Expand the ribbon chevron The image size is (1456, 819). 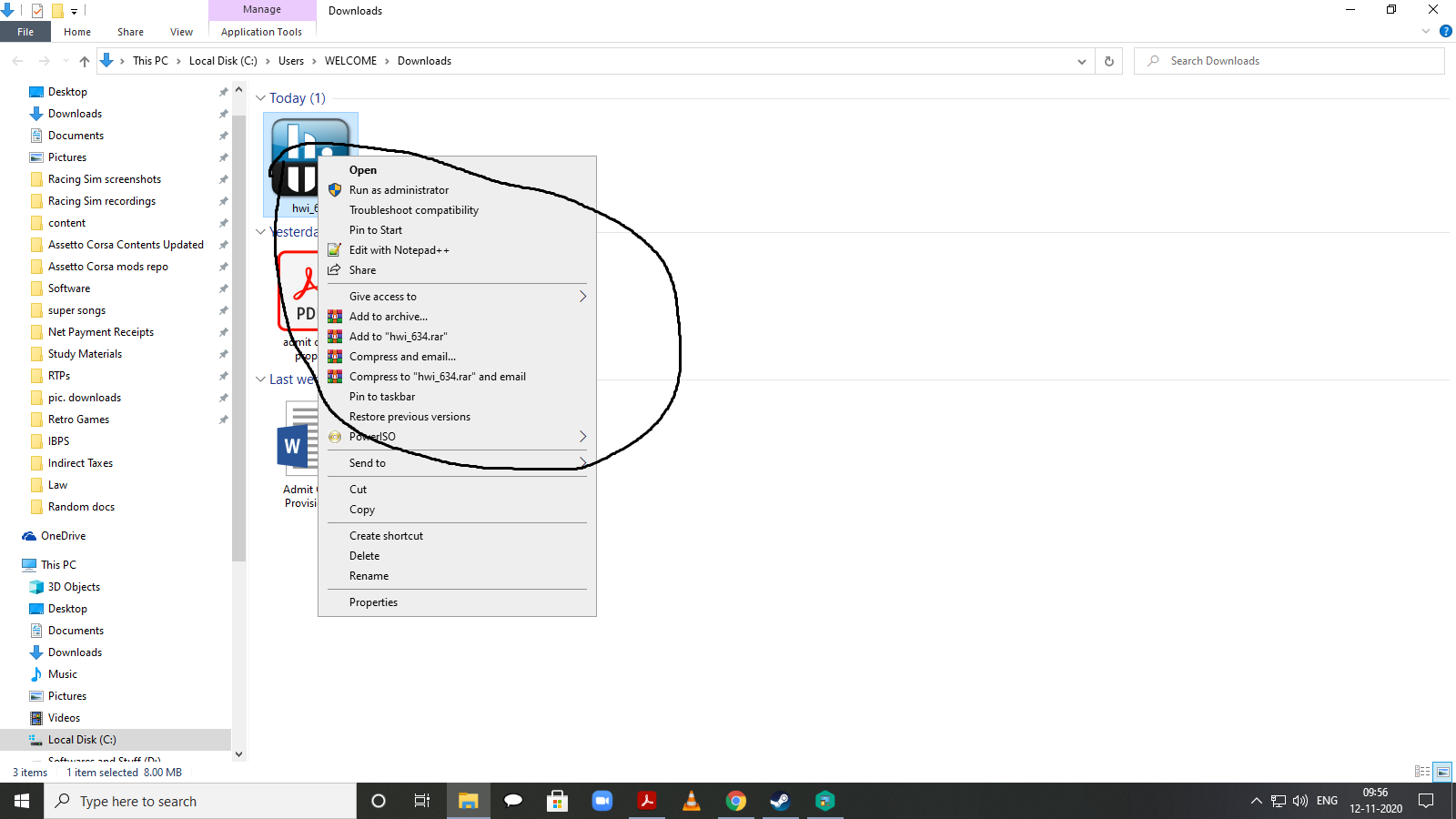pos(1426,31)
